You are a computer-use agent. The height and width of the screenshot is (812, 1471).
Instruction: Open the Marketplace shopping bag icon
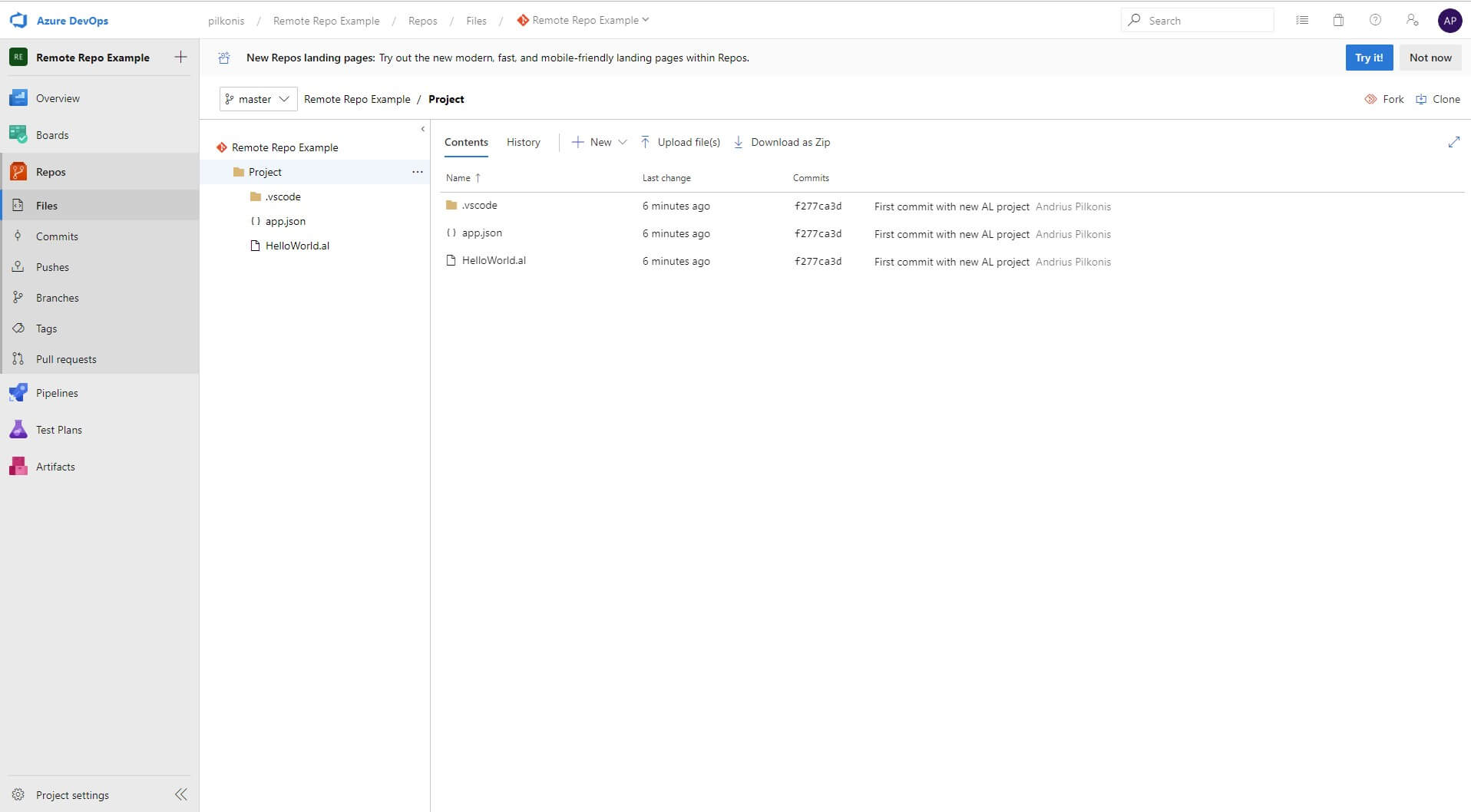pos(1338,21)
